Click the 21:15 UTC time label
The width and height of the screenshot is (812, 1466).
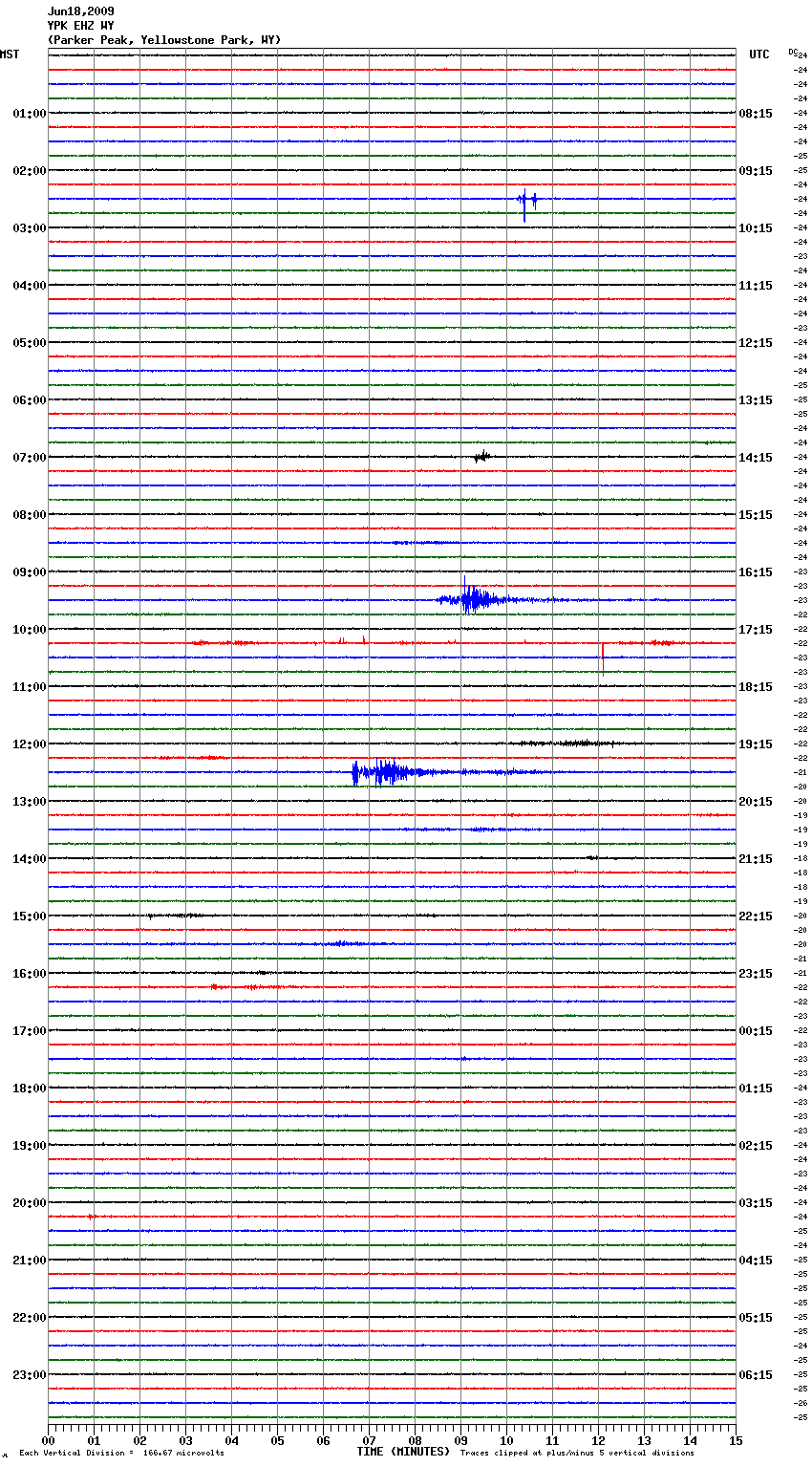(x=756, y=859)
